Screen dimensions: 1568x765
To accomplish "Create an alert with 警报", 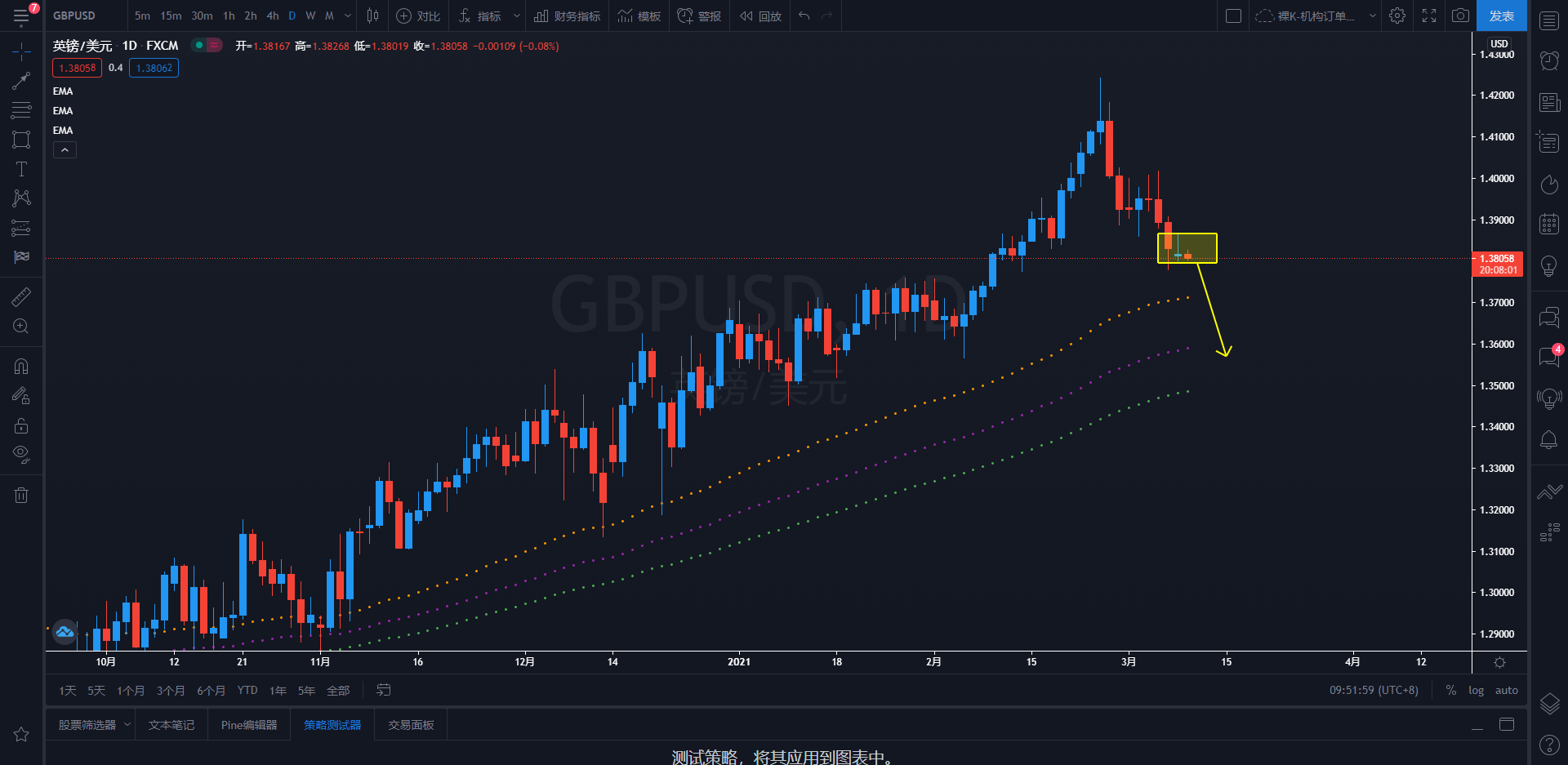I will pyautogui.click(x=699, y=16).
